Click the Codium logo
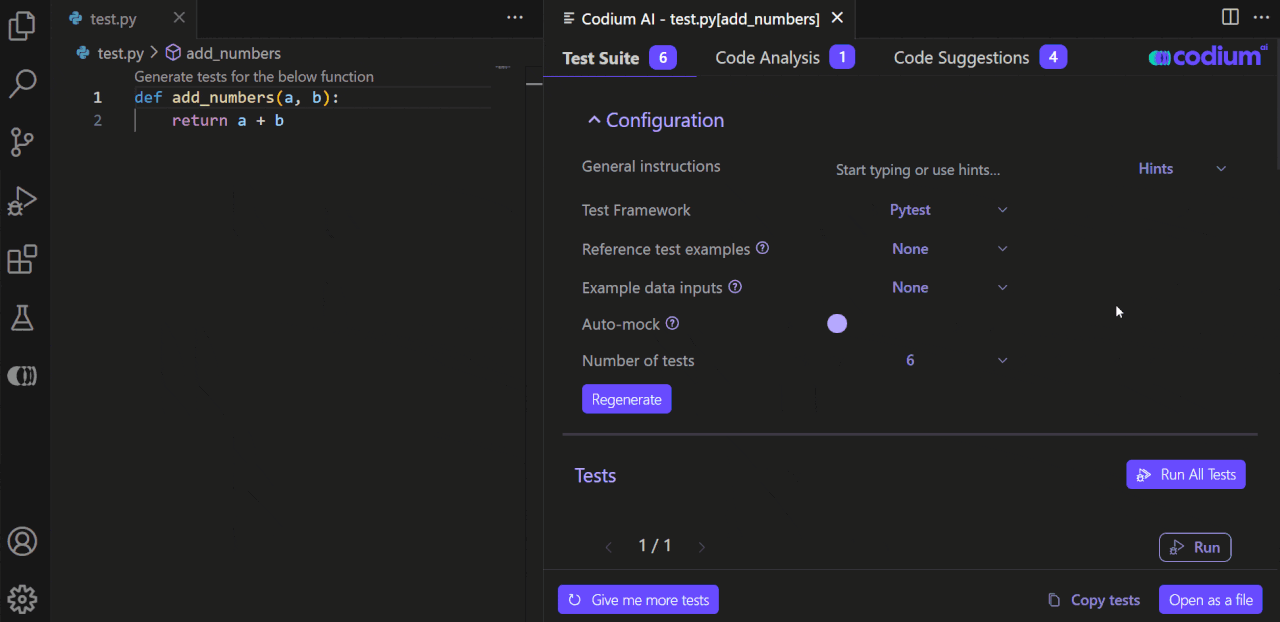This screenshot has width=1280, height=622. tap(1208, 57)
